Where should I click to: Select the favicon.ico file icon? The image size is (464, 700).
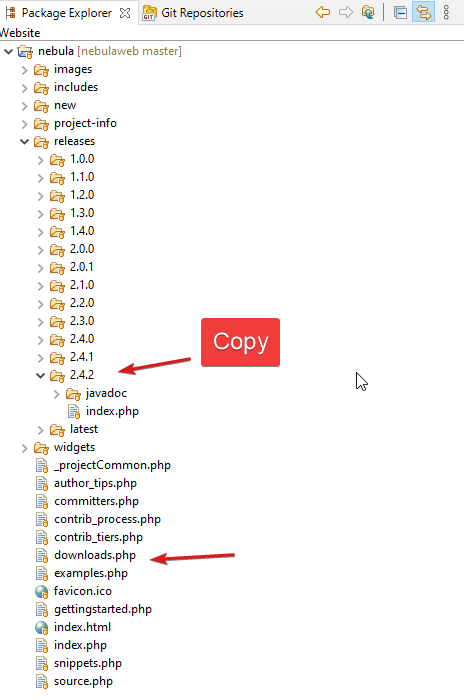[x=41, y=592]
